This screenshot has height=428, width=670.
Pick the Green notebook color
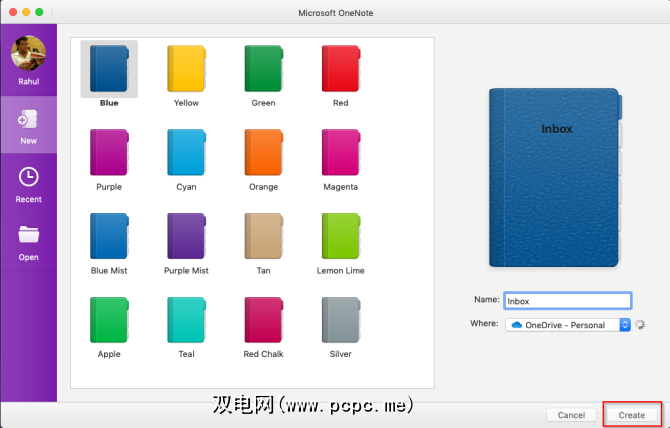264,69
